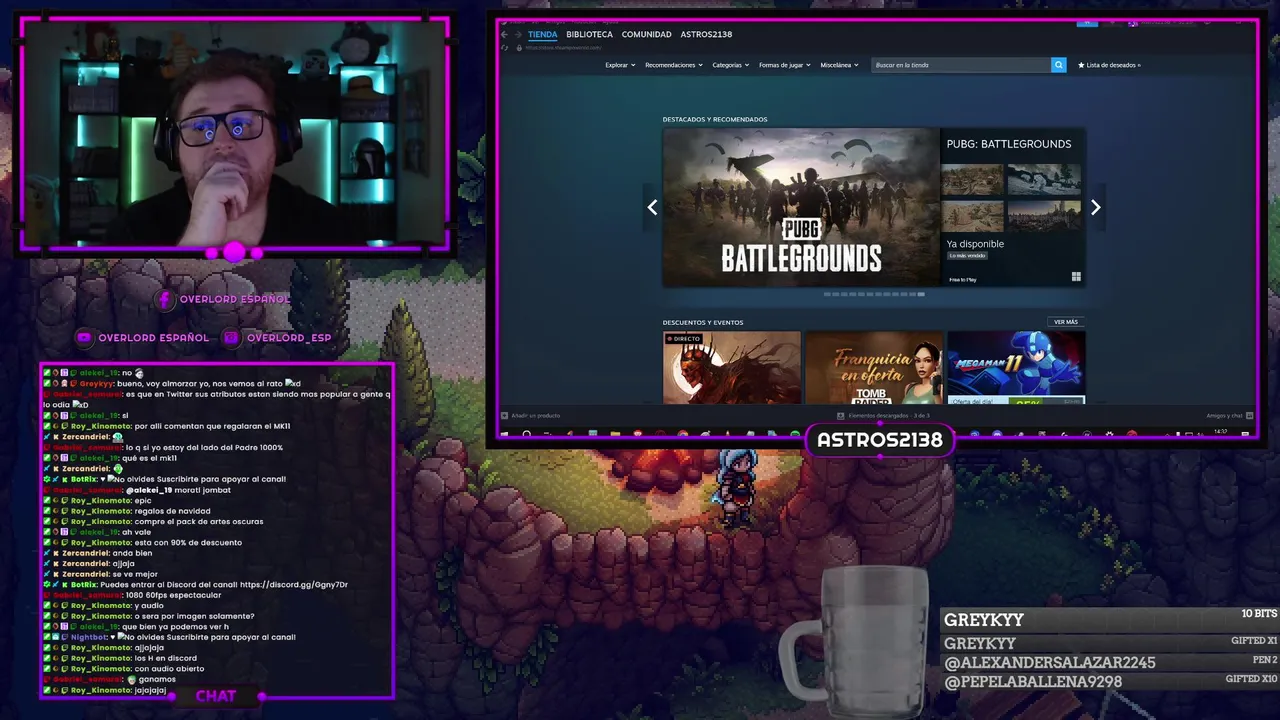Click the ASTROS2138 name badge overlay
This screenshot has width=1280, height=720.
[879, 440]
